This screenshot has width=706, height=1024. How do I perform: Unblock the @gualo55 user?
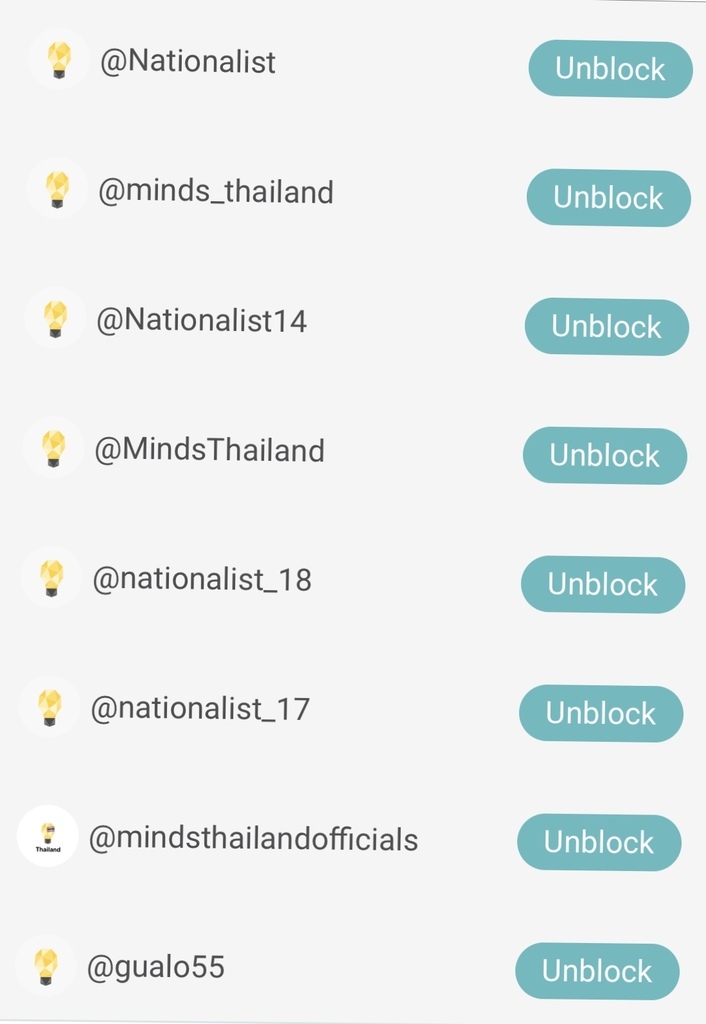[x=596, y=971]
